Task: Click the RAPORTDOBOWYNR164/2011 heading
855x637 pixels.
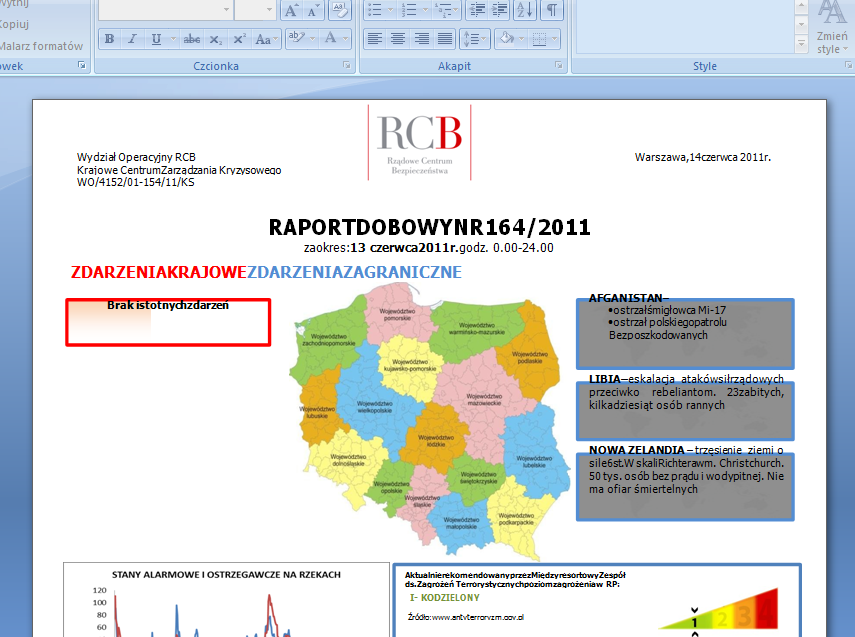Action: pyautogui.click(x=430, y=227)
